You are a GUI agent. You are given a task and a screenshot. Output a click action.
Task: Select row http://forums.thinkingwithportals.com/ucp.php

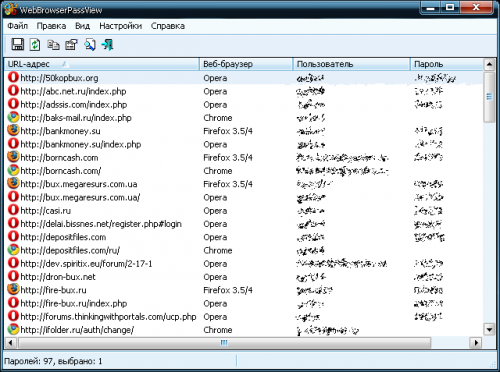(x=244, y=316)
